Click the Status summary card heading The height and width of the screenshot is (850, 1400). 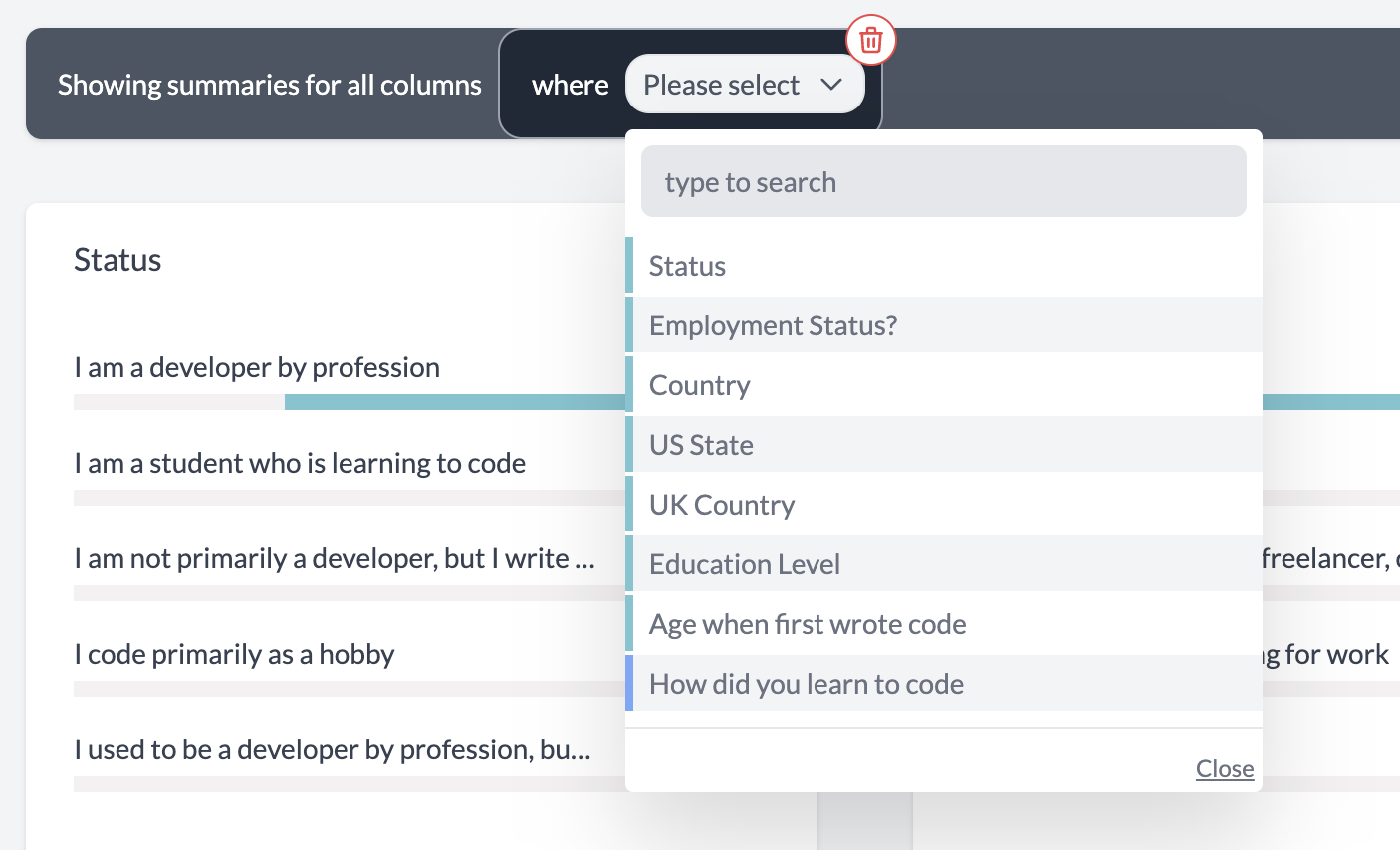(x=117, y=260)
